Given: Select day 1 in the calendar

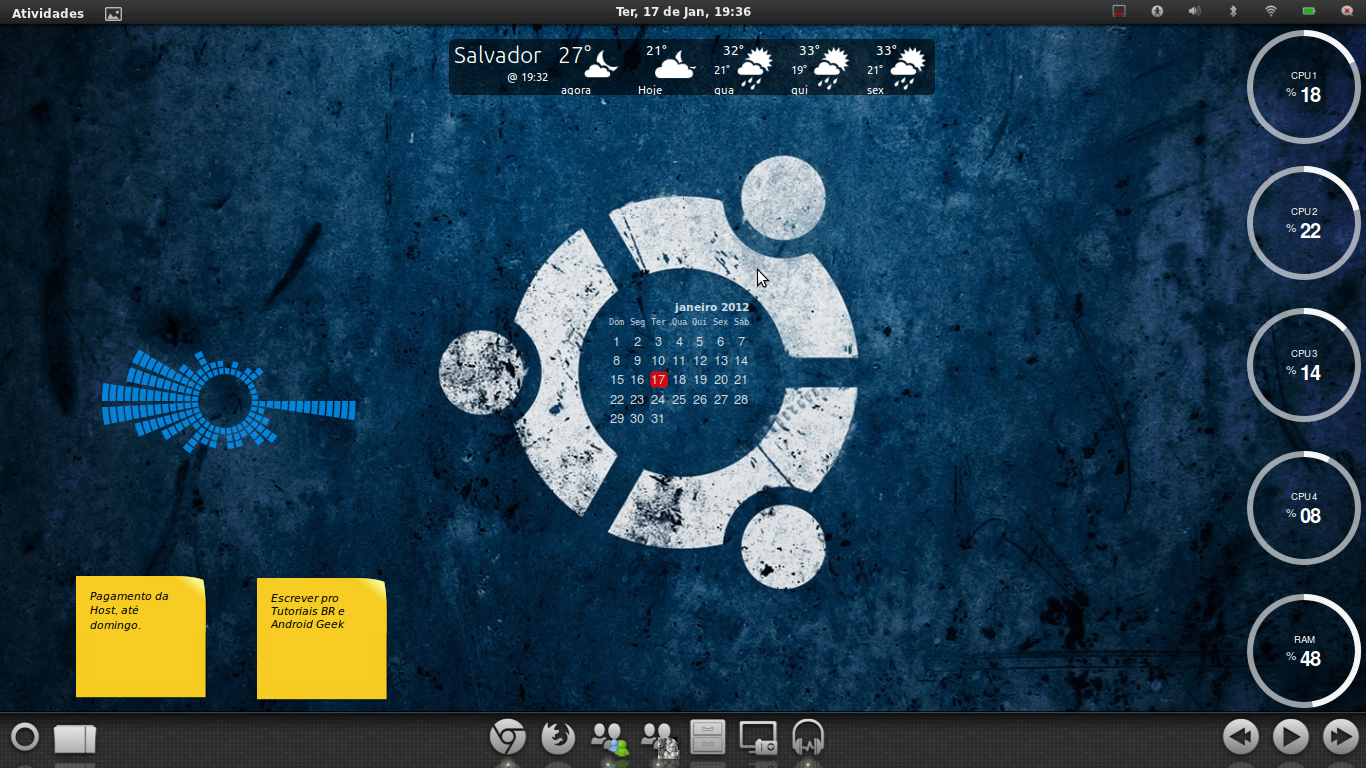Looking at the screenshot, I should pos(617,342).
